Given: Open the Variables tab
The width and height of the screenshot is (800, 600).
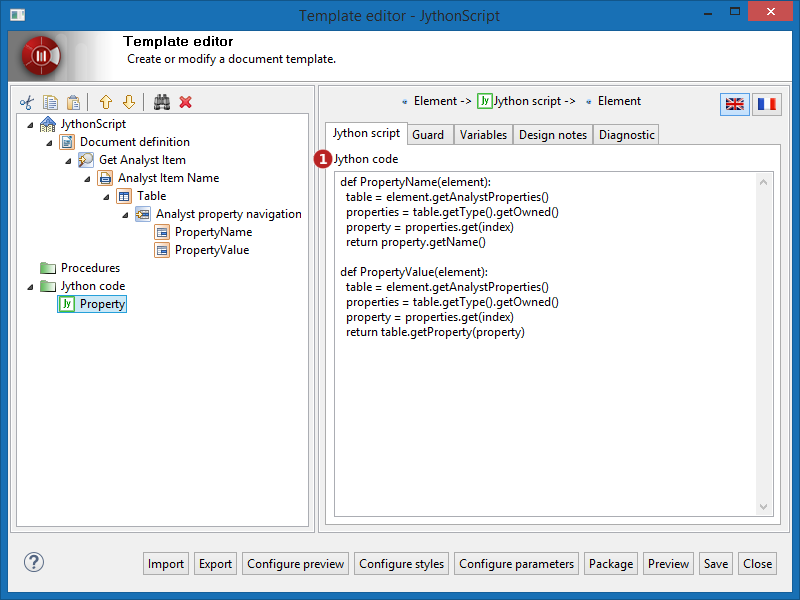Looking at the screenshot, I should pos(483,135).
